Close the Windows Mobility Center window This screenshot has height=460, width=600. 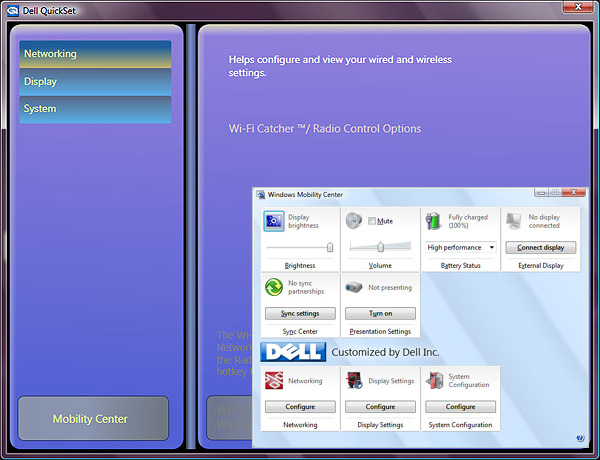(x=574, y=192)
